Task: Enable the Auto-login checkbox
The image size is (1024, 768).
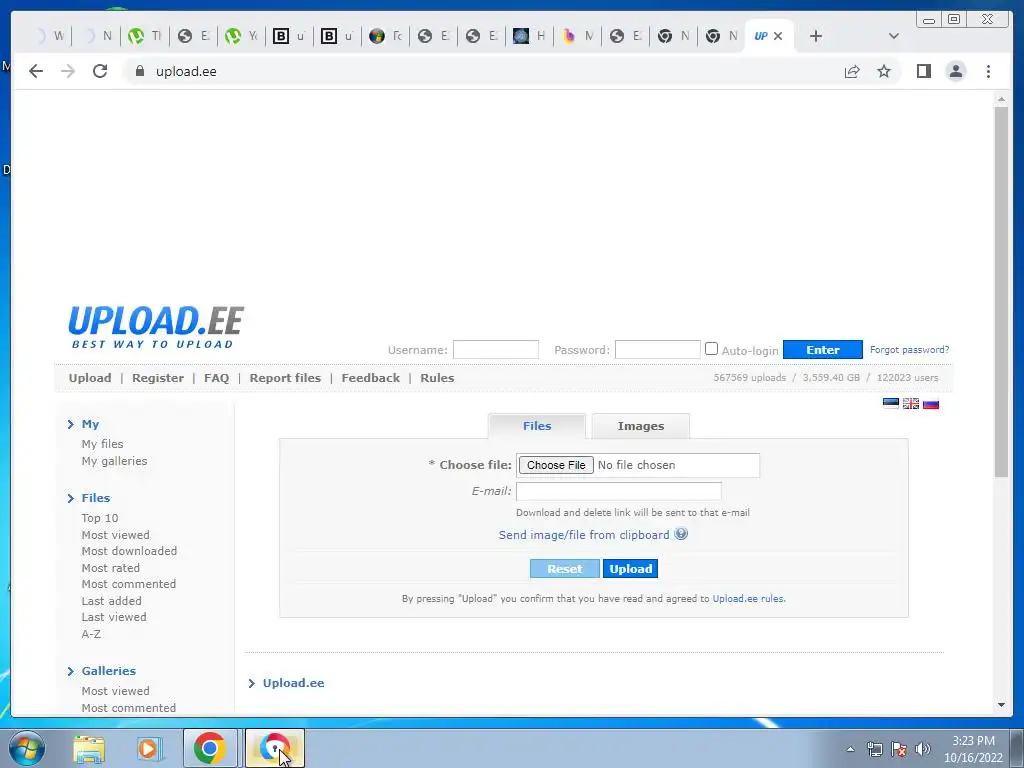Action: tap(711, 349)
